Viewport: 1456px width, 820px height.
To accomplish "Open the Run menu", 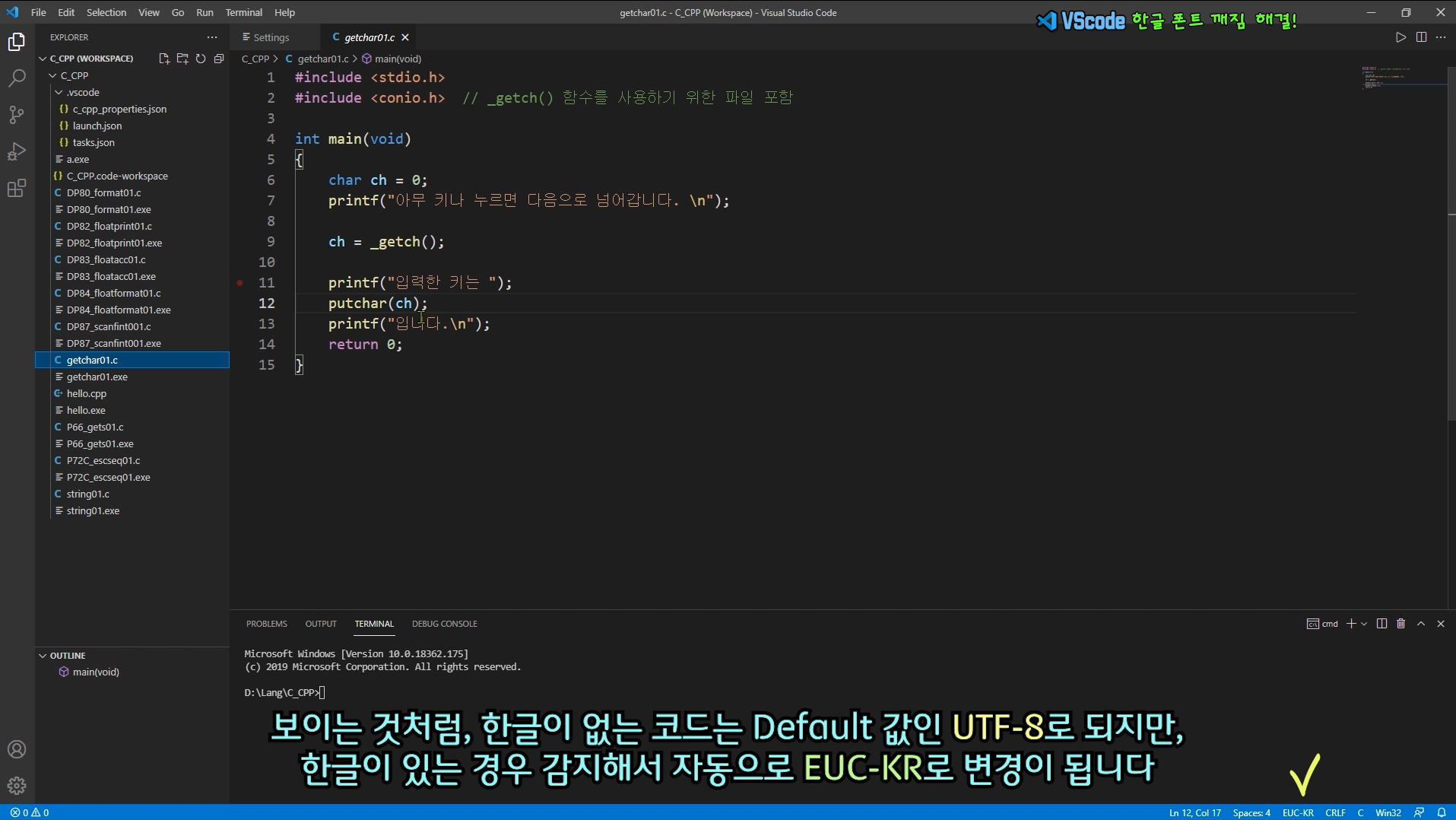I will pos(205,12).
